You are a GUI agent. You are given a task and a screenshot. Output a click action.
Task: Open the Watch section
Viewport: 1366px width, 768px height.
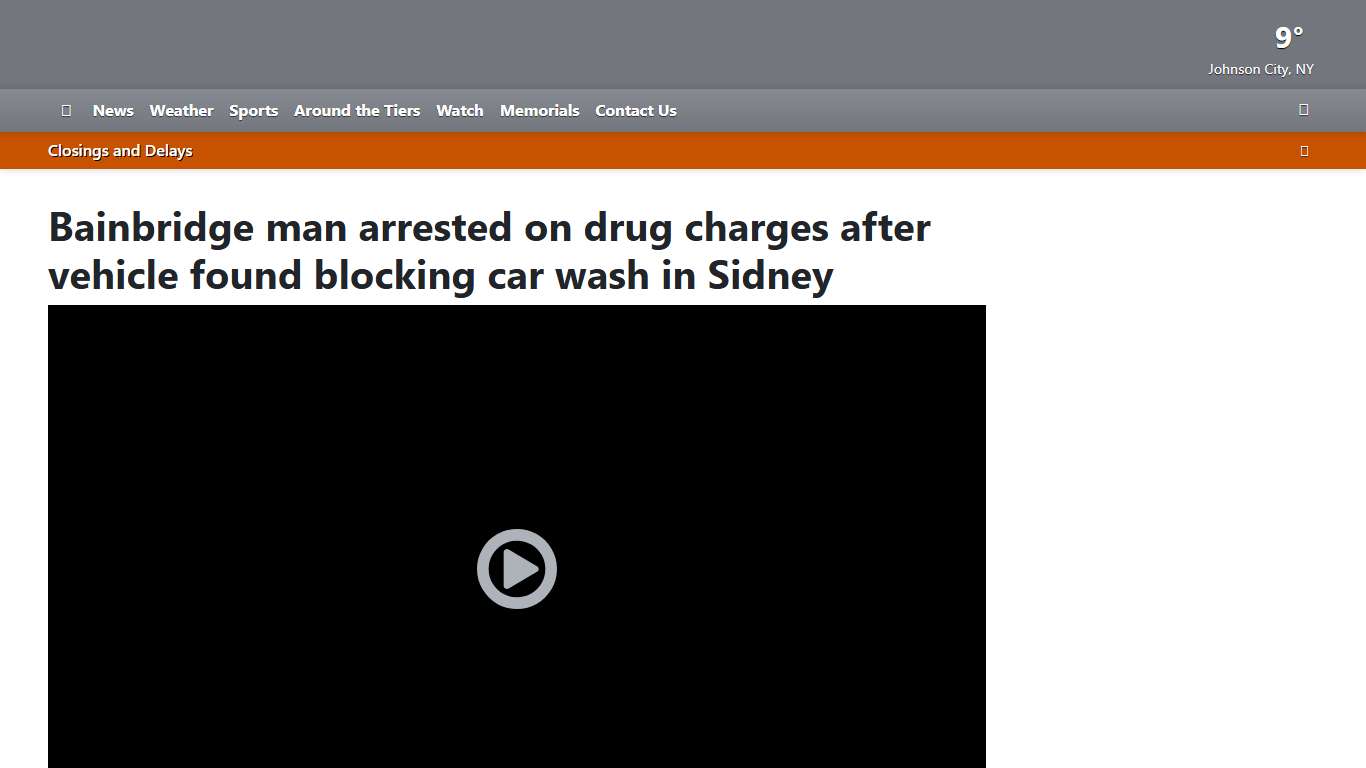coord(459,110)
